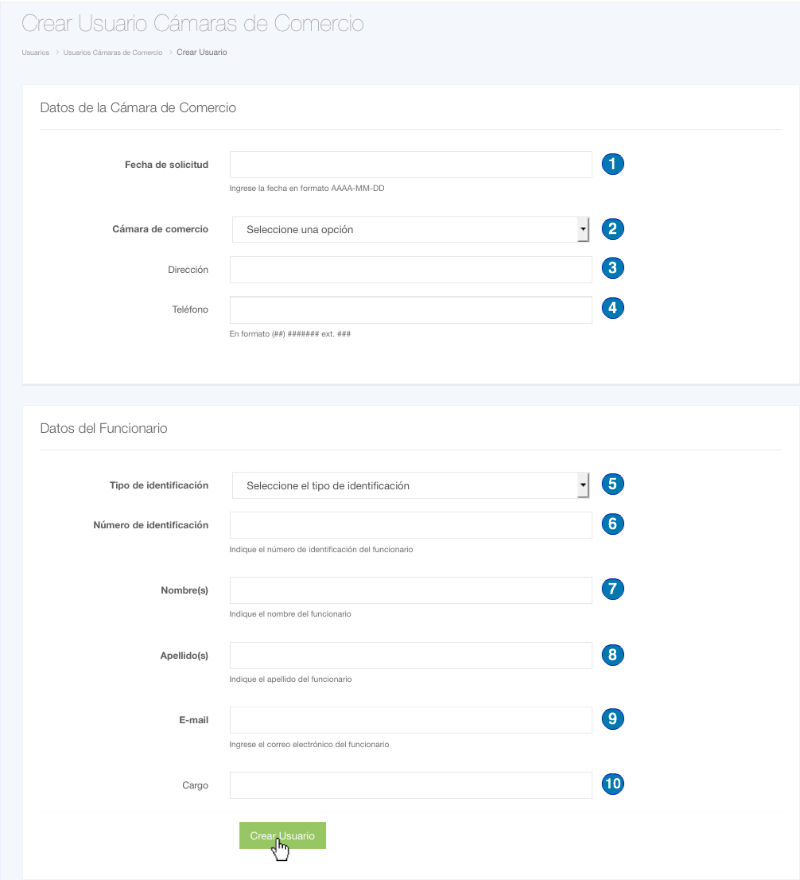The width and height of the screenshot is (800, 880).
Task: Click into the Dirección text field
Action: [410, 270]
